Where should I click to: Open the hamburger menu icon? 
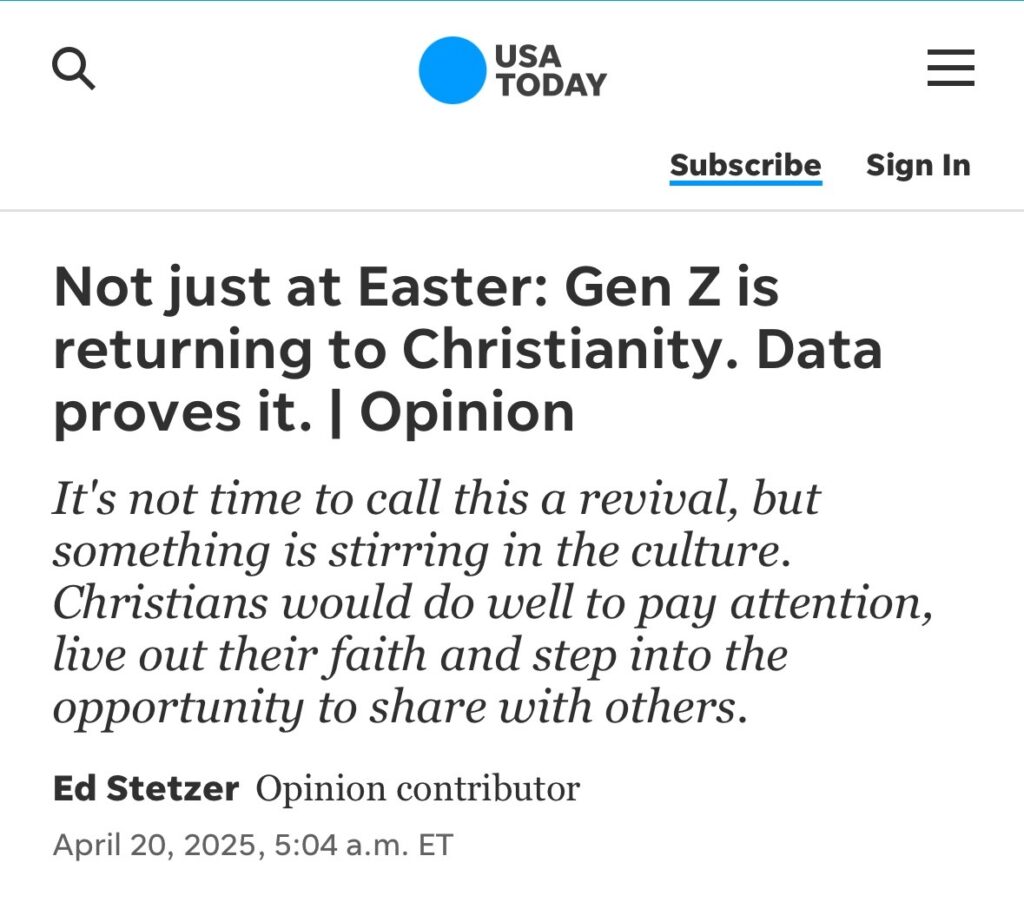pyautogui.click(x=951, y=68)
